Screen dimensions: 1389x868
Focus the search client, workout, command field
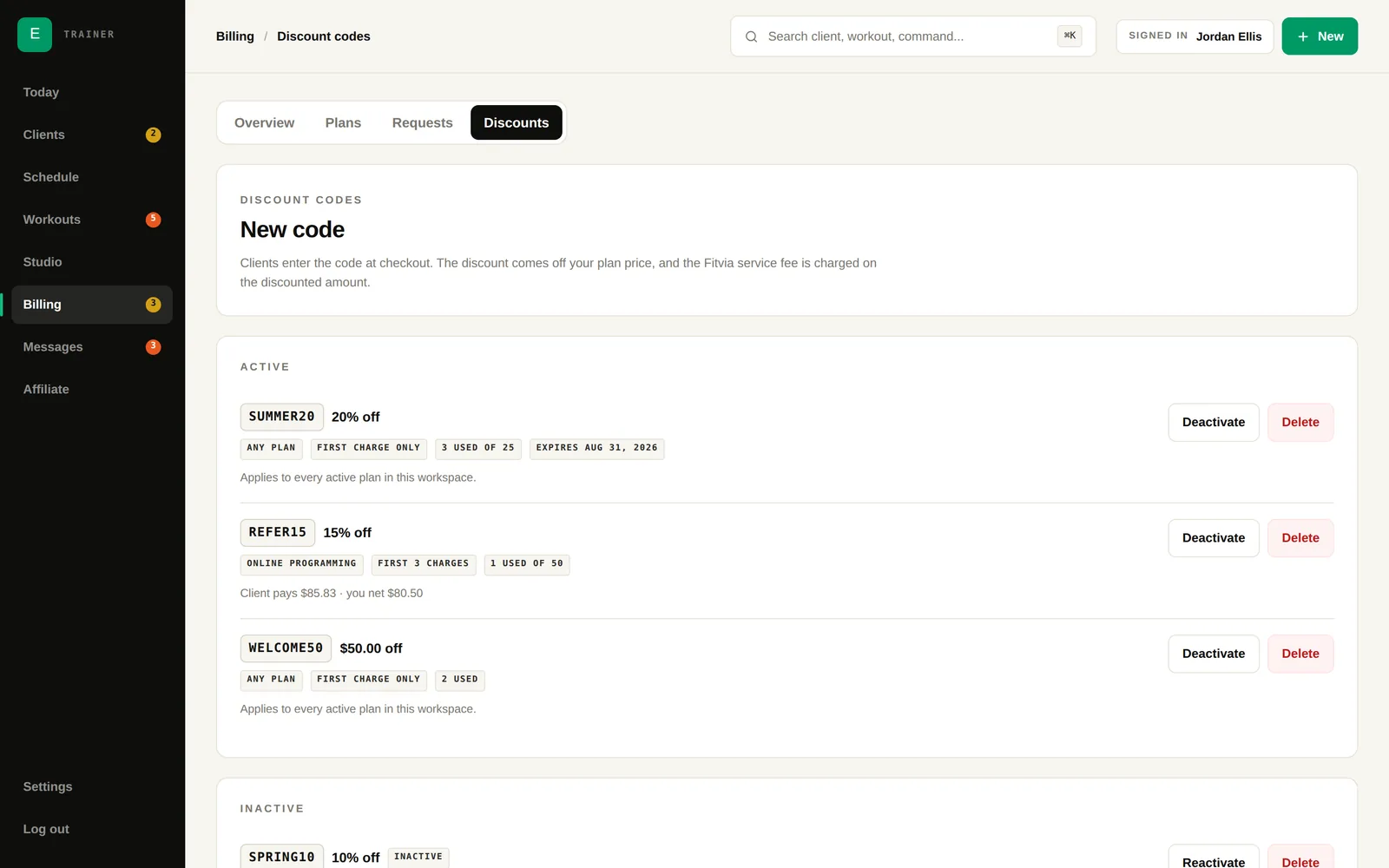tap(913, 36)
